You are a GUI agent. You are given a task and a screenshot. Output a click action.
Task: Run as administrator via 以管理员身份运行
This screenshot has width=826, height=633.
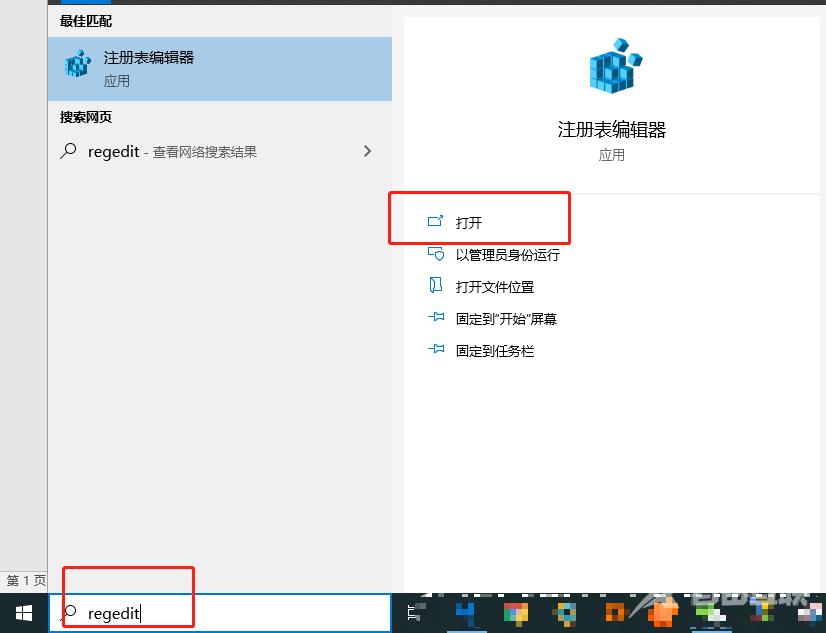tap(494, 255)
